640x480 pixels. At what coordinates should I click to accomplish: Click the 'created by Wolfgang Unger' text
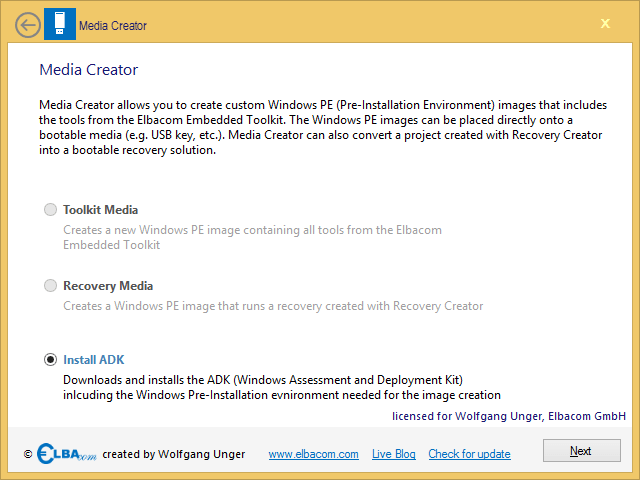173,454
